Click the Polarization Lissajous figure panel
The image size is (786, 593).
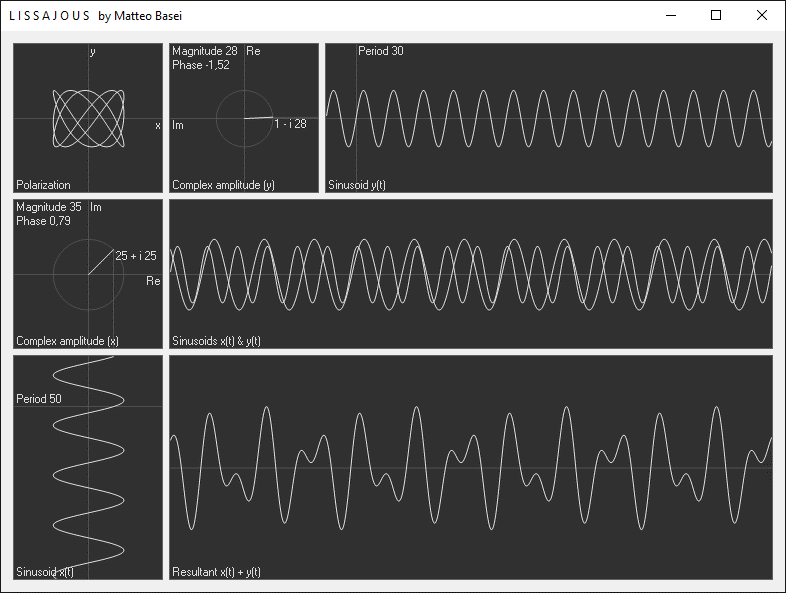(x=88, y=118)
